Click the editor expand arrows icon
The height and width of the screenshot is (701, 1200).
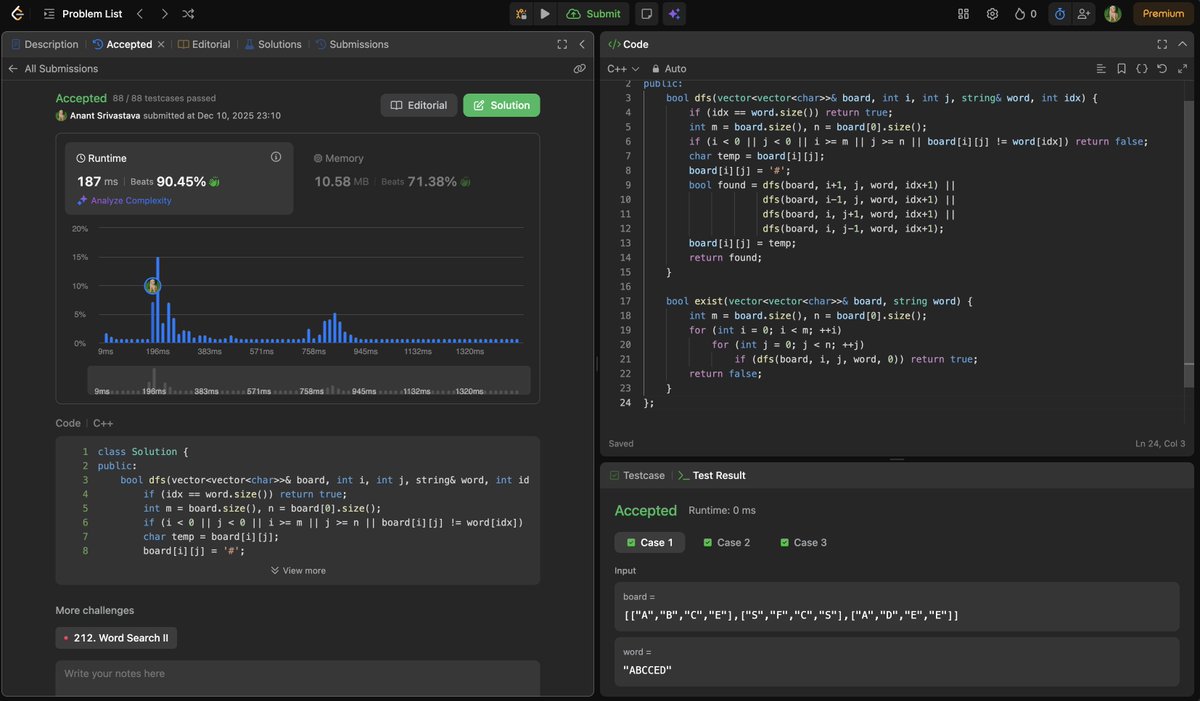1183,69
